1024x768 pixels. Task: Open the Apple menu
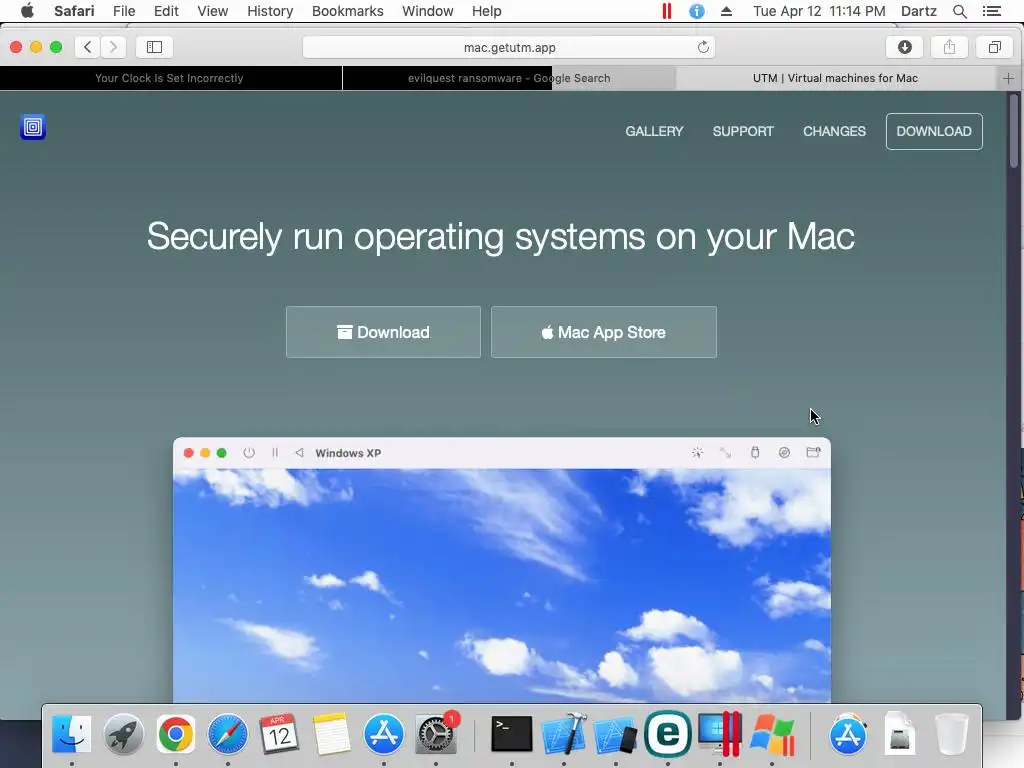click(27, 11)
